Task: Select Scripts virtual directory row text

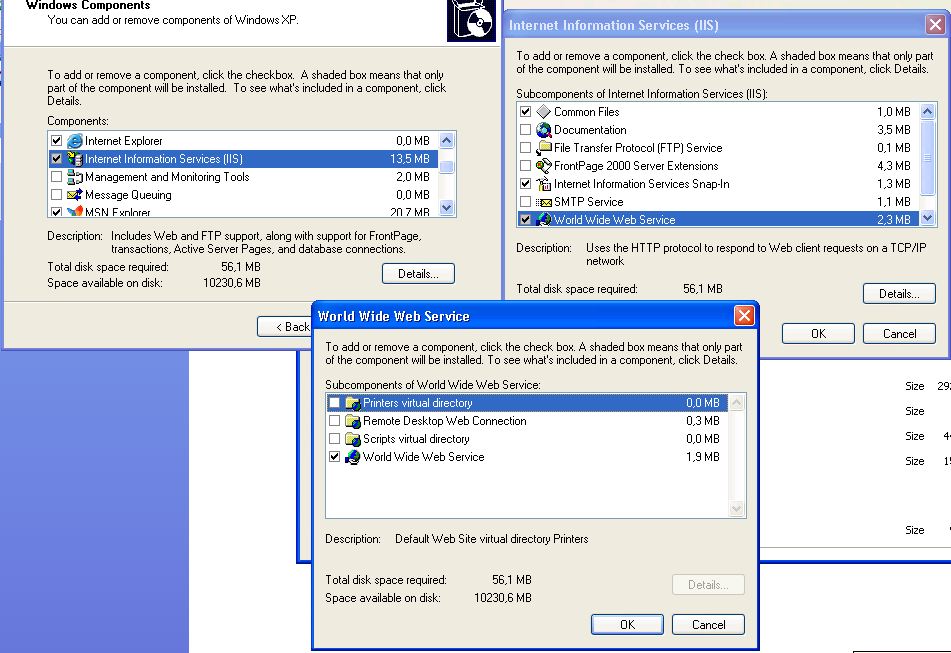Action: [416, 439]
